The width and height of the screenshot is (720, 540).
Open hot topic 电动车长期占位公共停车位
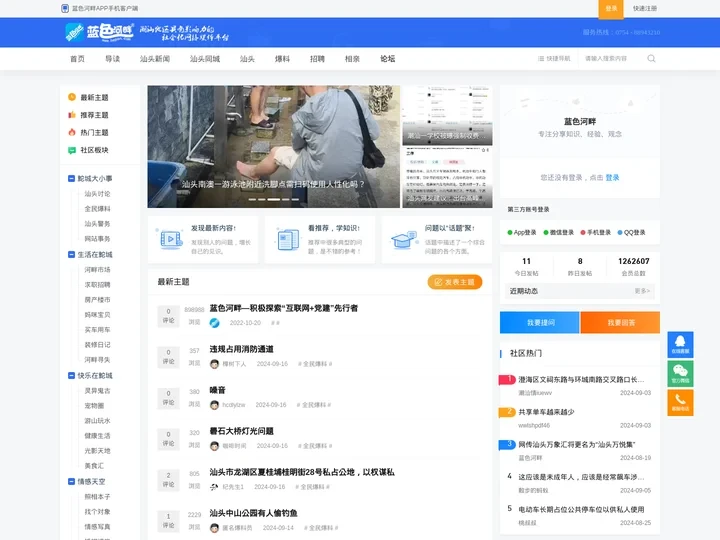[581, 509]
